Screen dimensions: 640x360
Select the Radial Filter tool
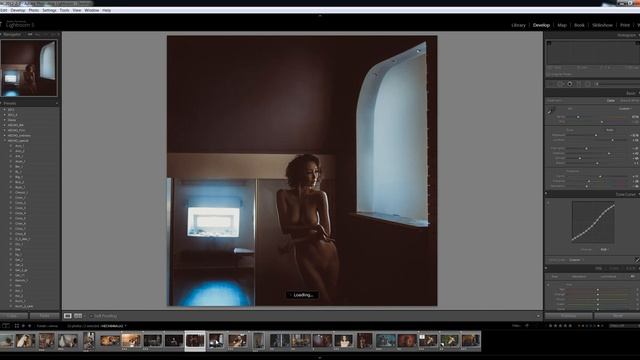[x=588, y=84]
